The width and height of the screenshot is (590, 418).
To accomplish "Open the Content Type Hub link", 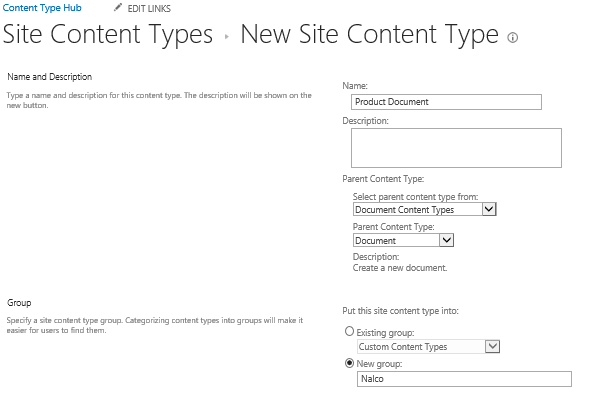I will click(42, 8).
